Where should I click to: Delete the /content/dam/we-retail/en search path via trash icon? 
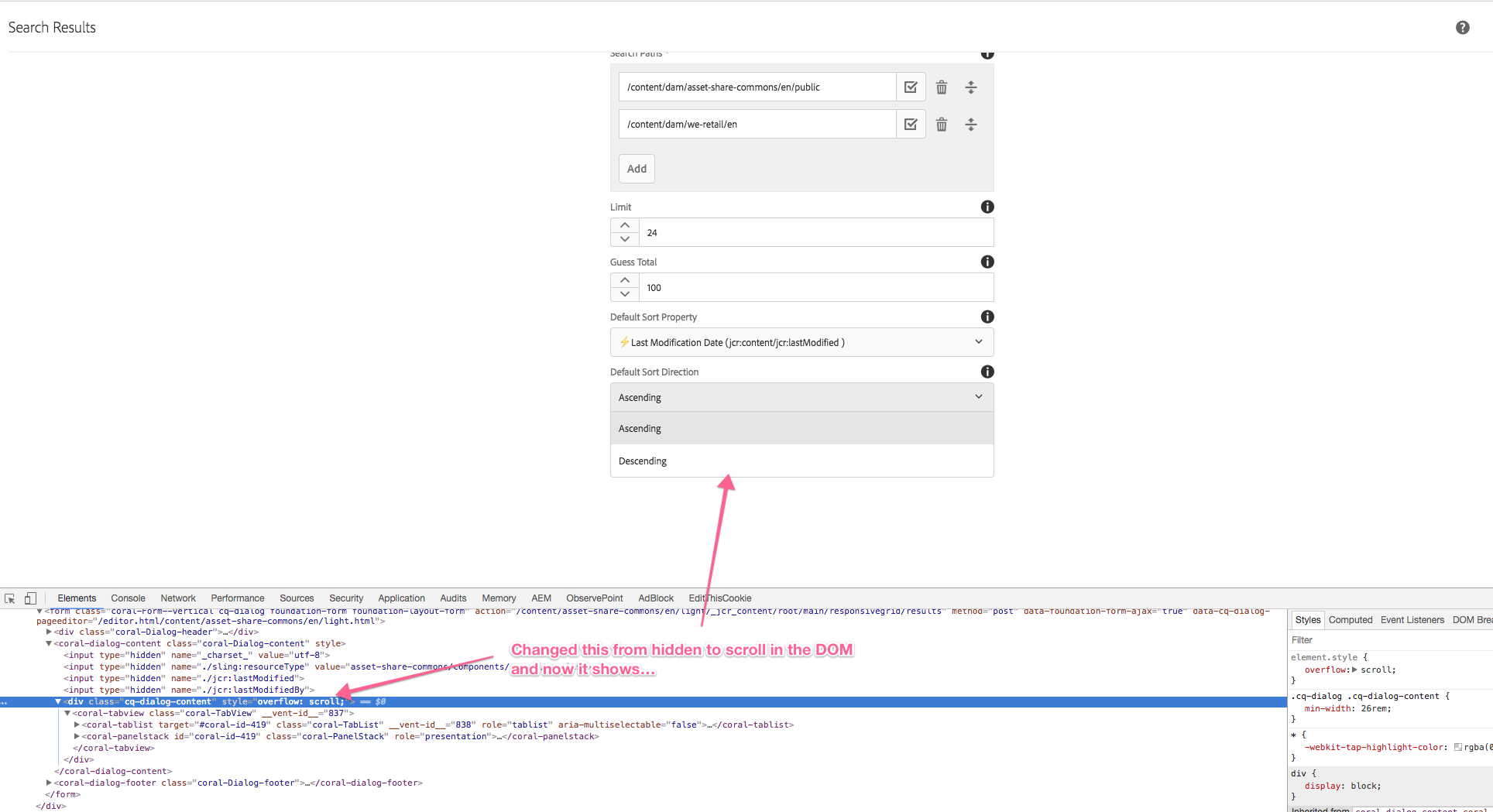[x=941, y=124]
